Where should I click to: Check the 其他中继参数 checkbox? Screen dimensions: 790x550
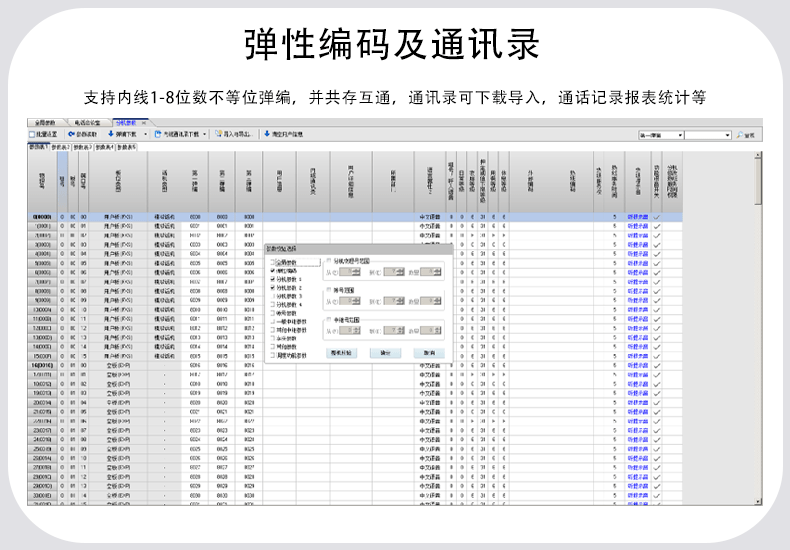point(273,330)
